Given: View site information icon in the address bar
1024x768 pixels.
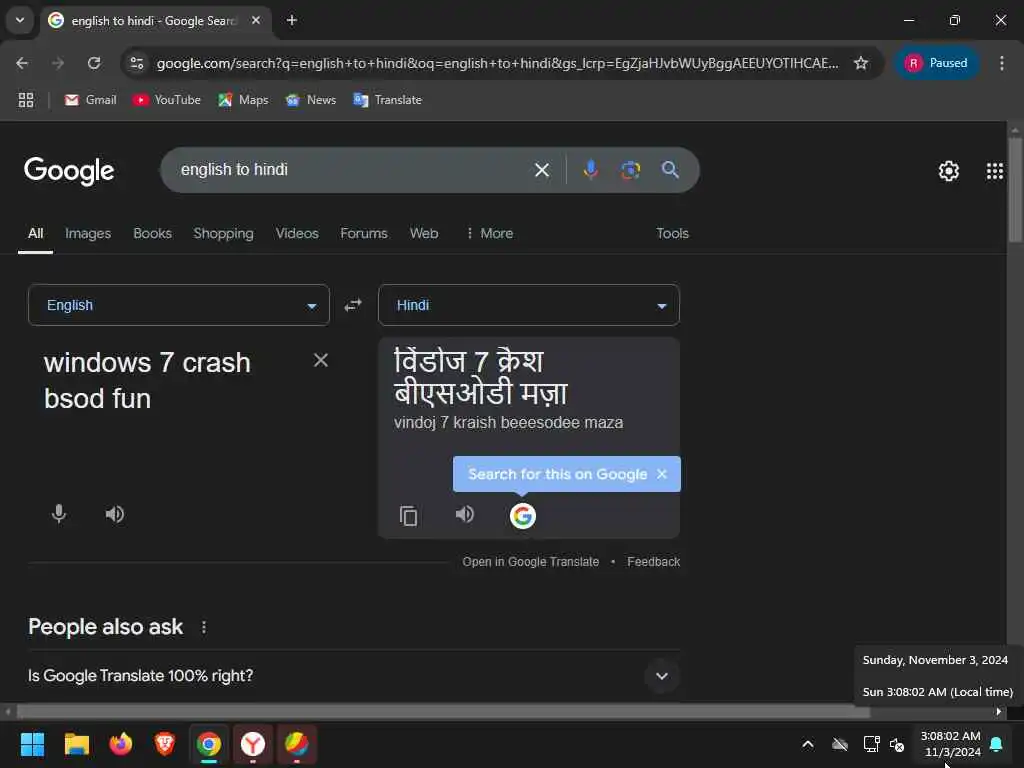Looking at the screenshot, I should (x=137, y=63).
